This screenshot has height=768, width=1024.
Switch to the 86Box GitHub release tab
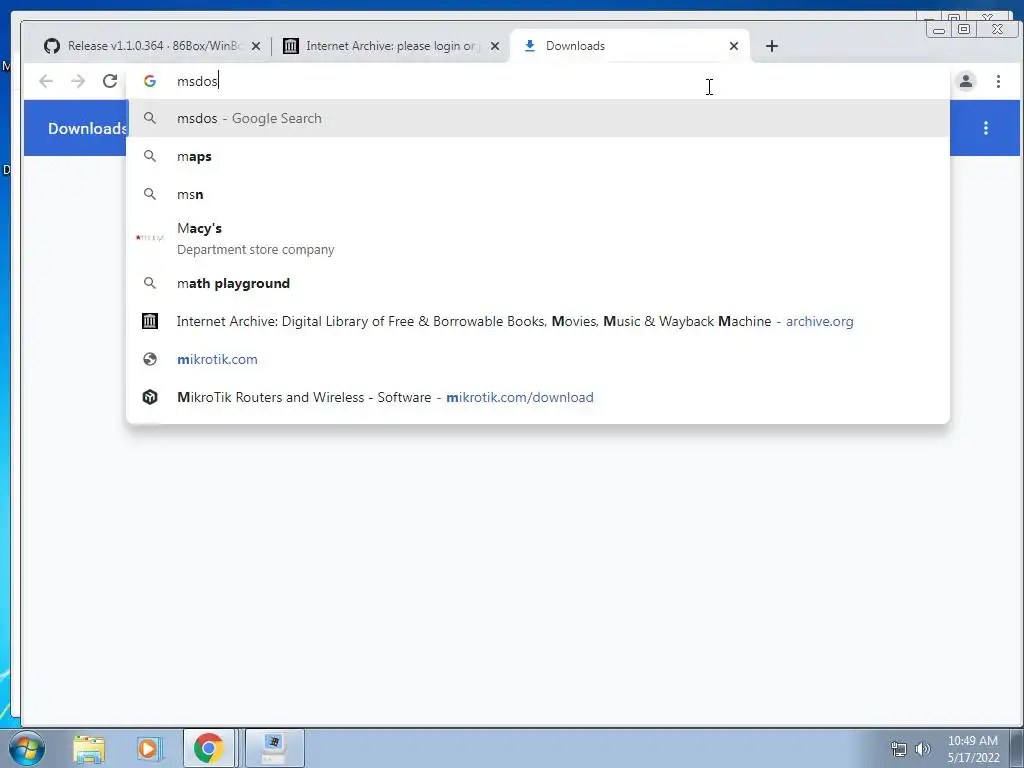152,46
